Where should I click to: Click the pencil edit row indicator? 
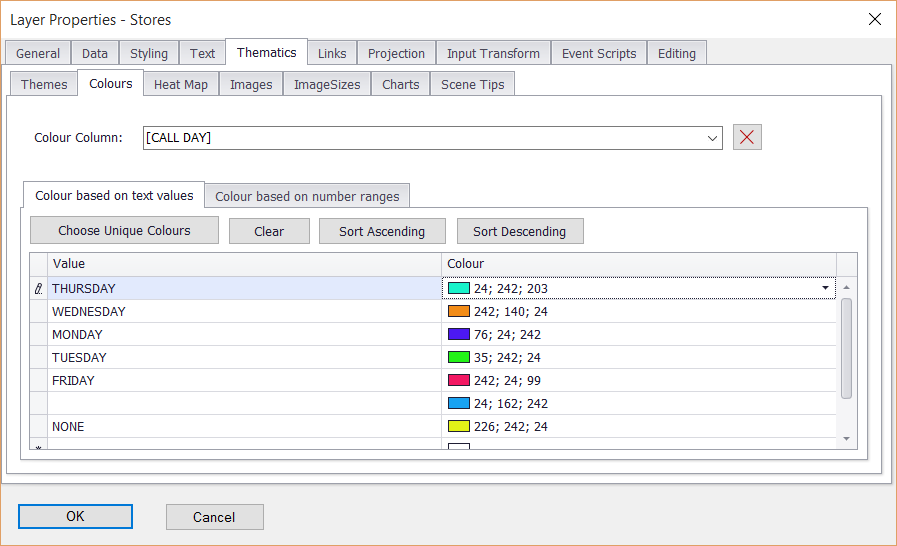tap(39, 289)
